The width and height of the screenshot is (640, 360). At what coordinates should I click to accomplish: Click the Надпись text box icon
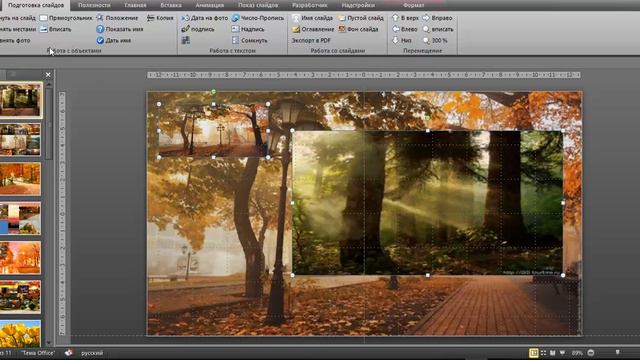pos(236,29)
